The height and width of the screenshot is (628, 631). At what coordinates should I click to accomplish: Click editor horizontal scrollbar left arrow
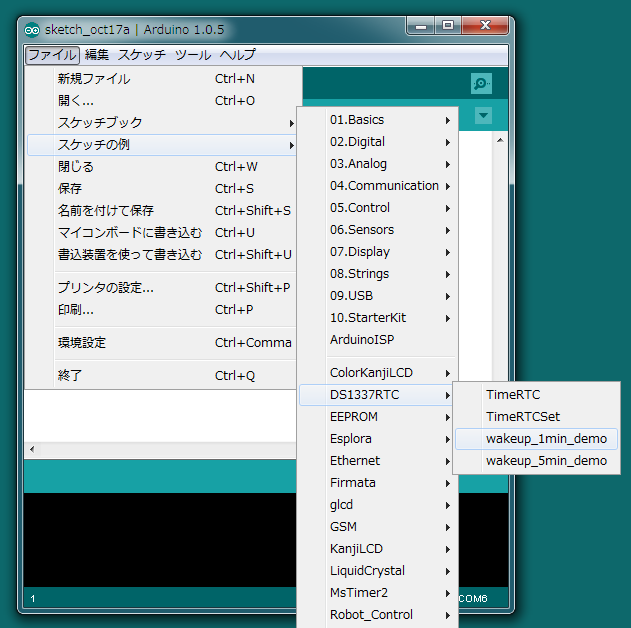(x=32, y=449)
